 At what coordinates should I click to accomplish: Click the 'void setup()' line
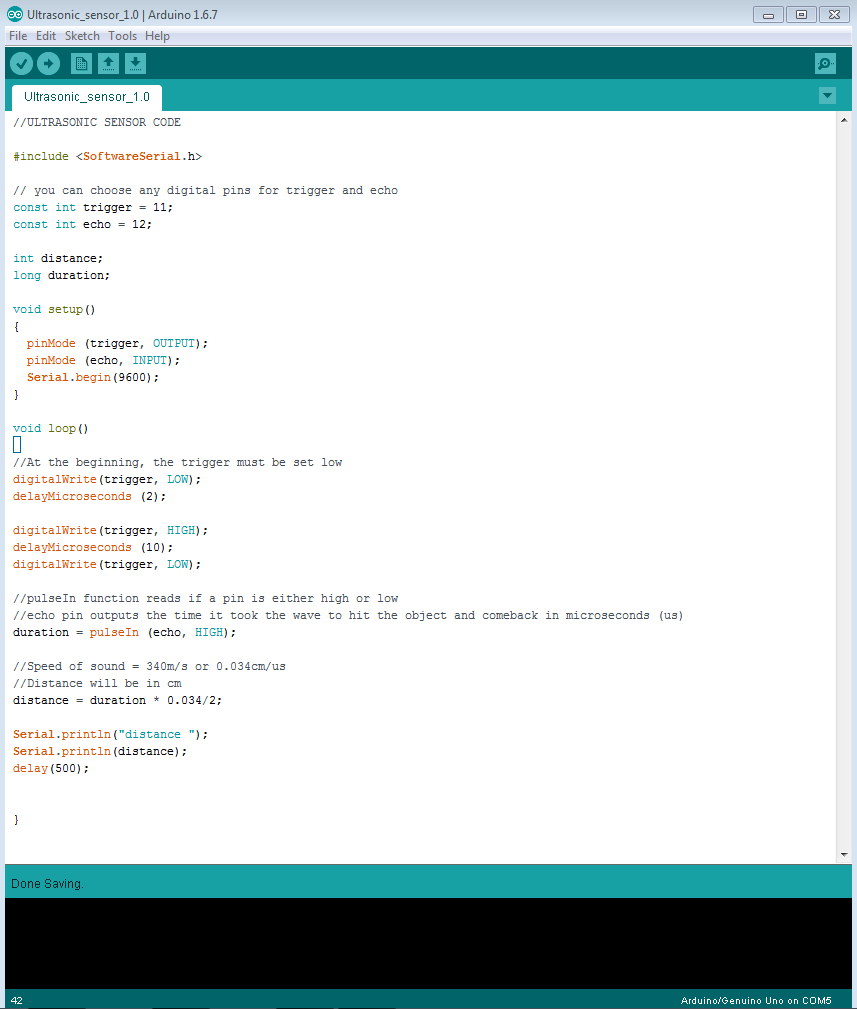click(54, 310)
